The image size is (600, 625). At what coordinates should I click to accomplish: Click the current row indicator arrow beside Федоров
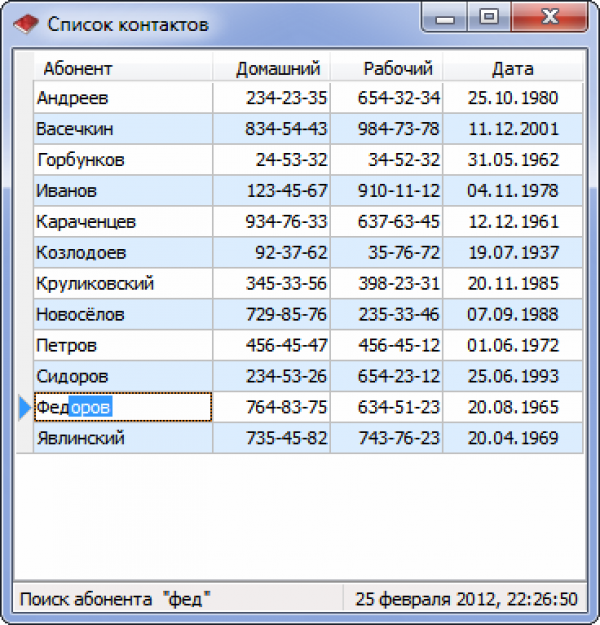pyautogui.click(x=25, y=408)
